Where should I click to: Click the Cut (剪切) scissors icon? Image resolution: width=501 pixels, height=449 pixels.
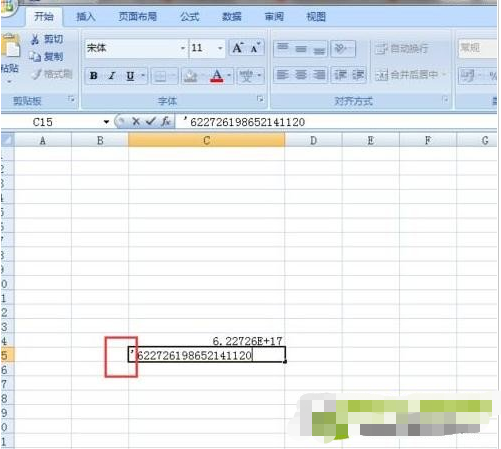click(35, 39)
